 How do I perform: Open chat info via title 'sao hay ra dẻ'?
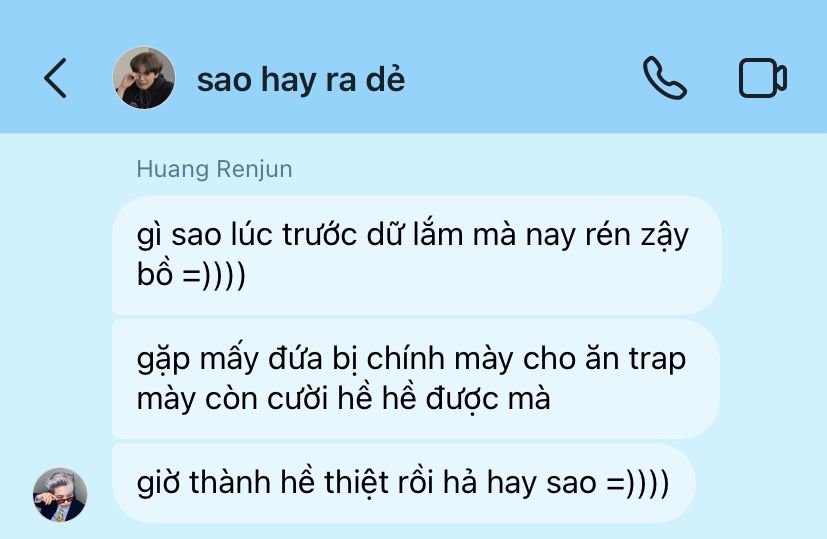301,80
